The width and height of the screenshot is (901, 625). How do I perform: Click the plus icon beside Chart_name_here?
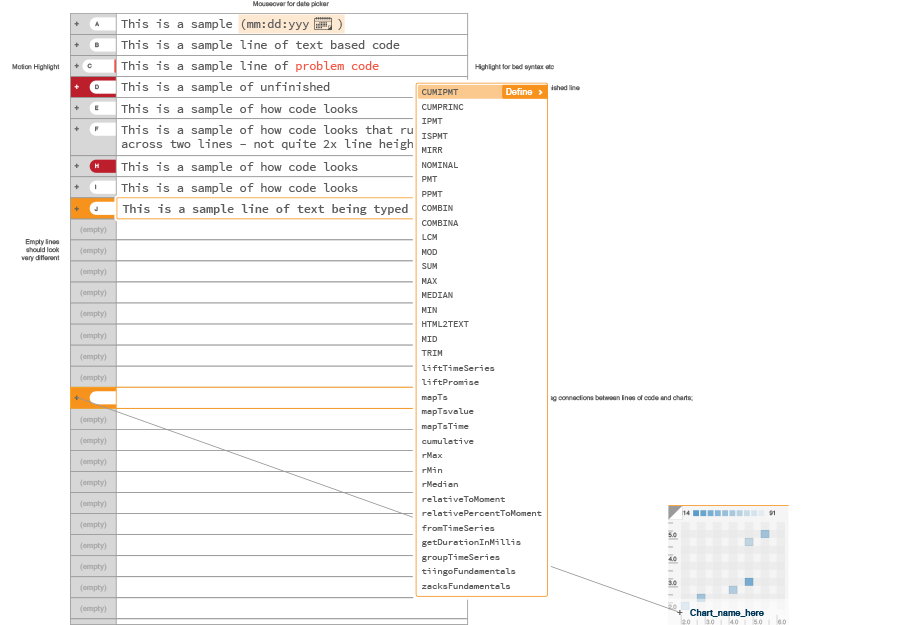point(680,612)
